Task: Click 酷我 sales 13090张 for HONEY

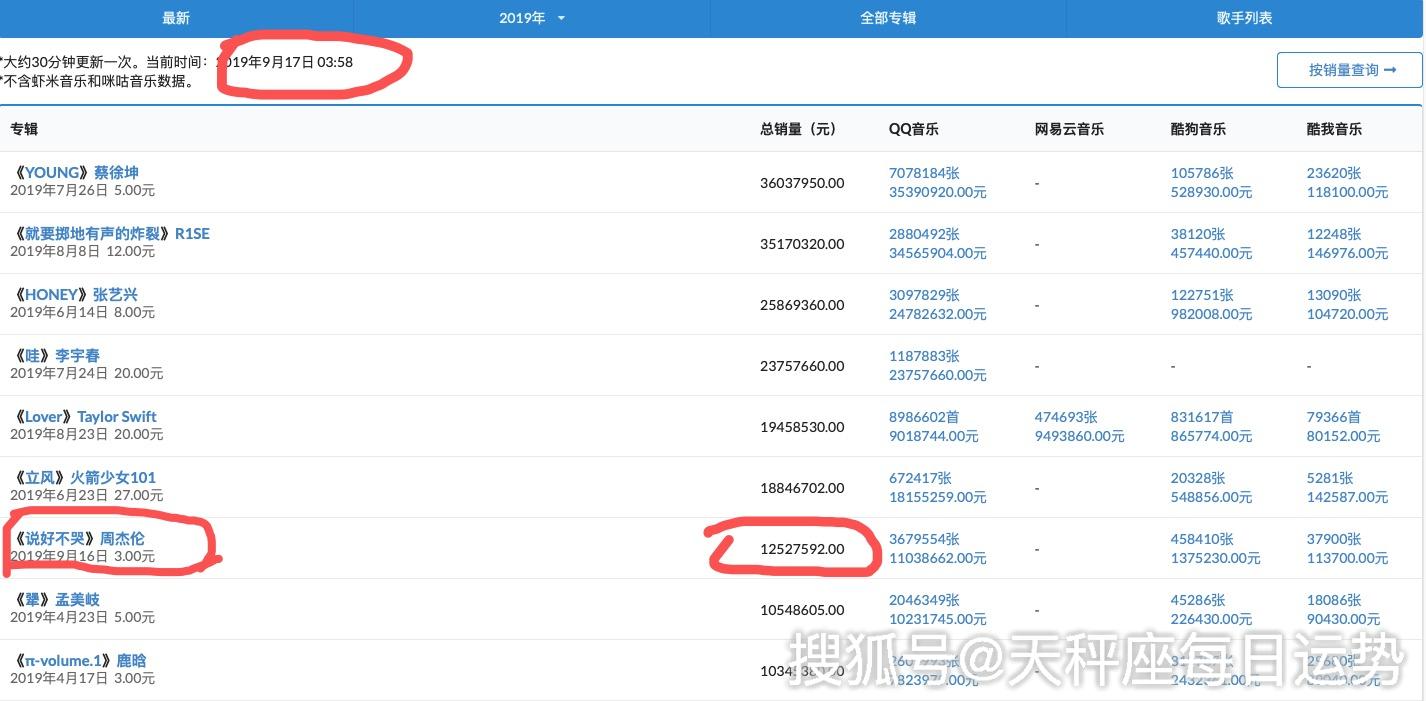Action: tap(1334, 295)
